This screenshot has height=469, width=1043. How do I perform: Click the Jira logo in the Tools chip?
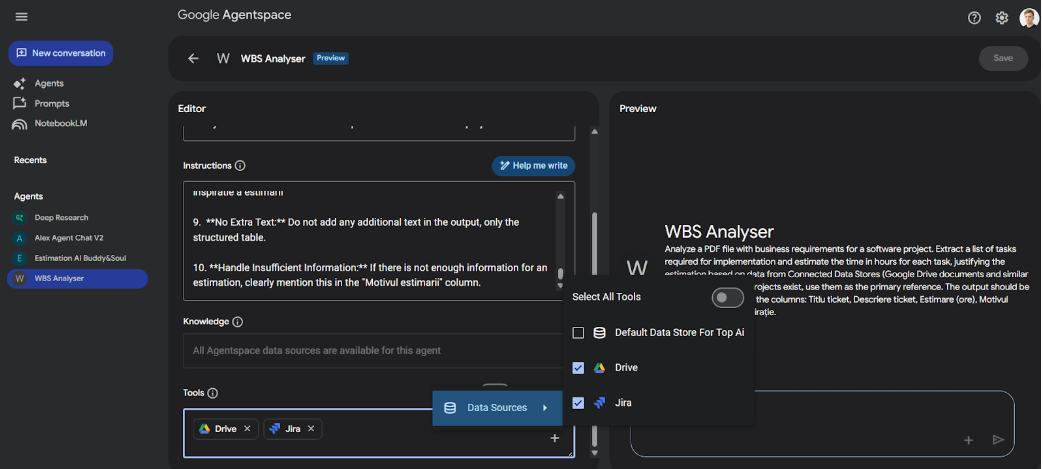point(275,429)
